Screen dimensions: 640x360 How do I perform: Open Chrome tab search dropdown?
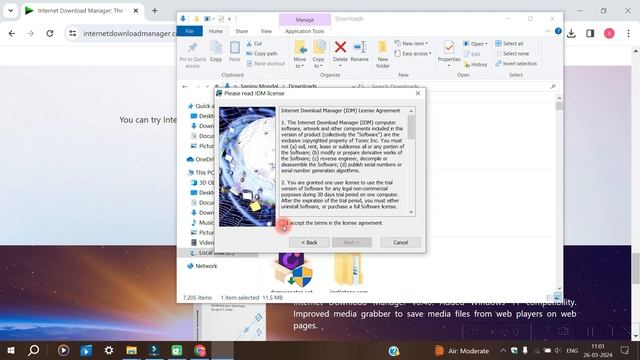pyautogui.click(x=11, y=11)
